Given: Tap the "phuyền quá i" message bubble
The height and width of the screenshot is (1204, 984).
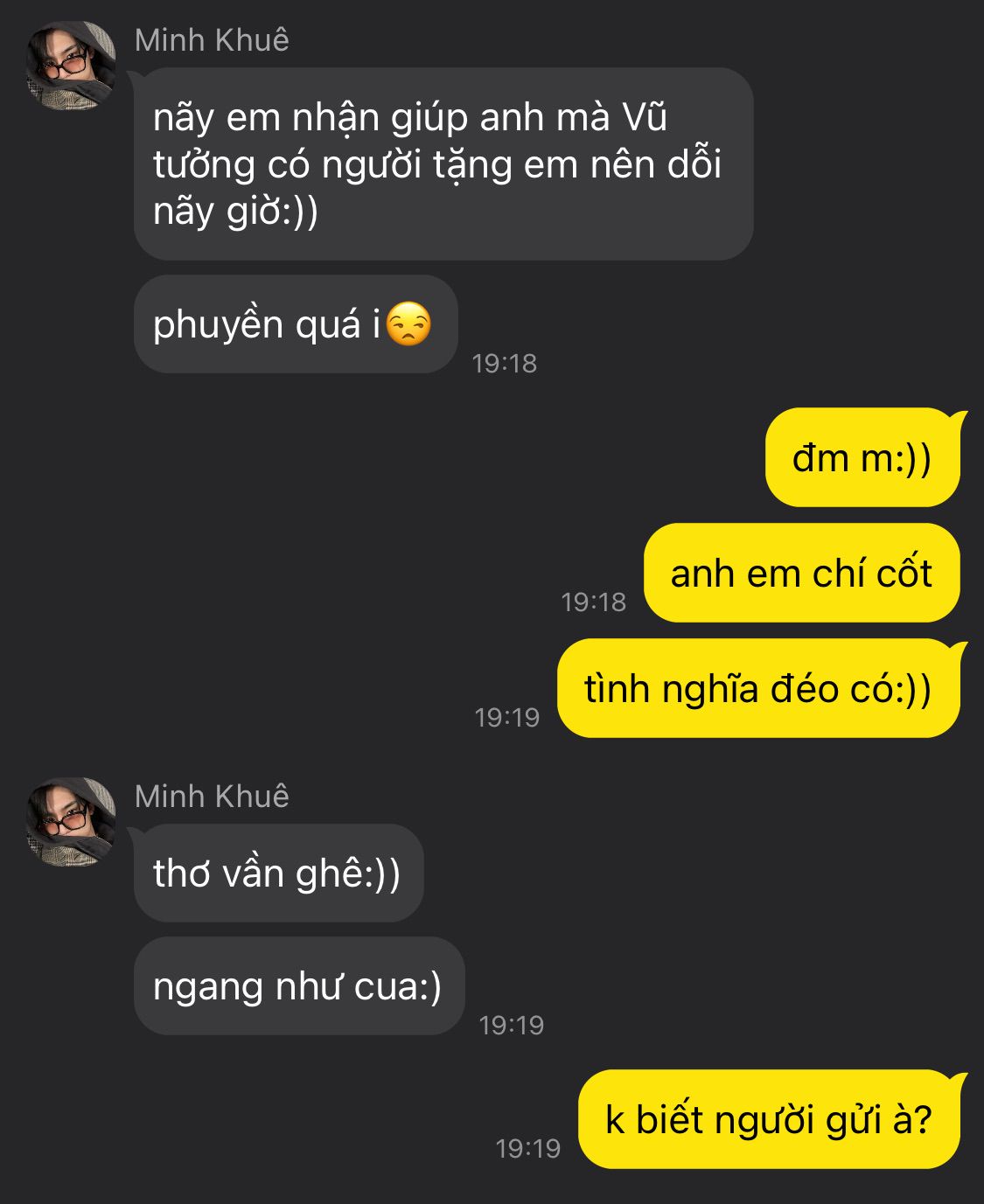Looking at the screenshot, I should click(x=296, y=324).
